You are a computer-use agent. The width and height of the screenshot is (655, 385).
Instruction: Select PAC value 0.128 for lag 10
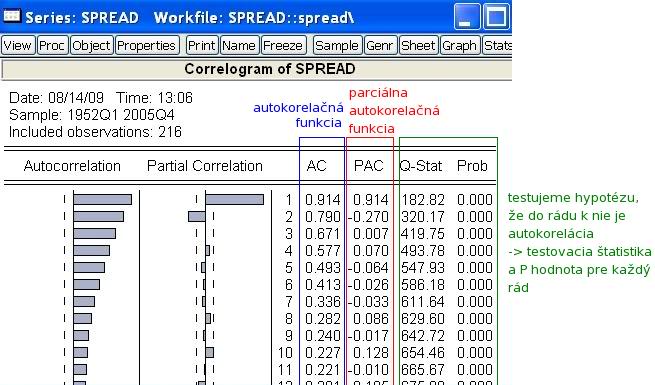(x=371, y=353)
